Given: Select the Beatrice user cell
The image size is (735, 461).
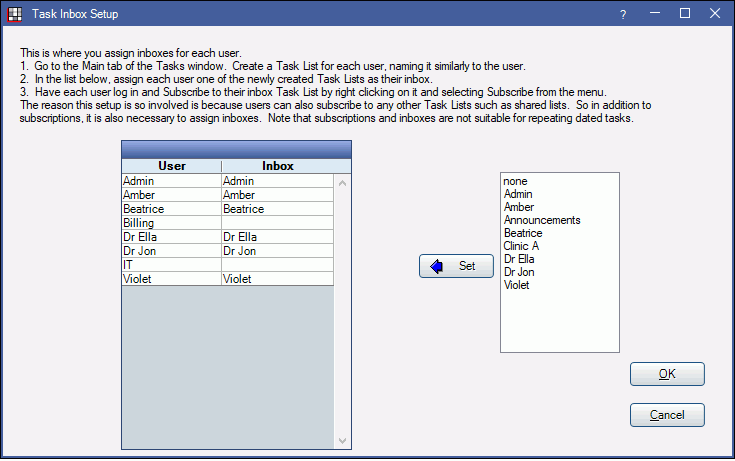Looking at the screenshot, I should (x=172, y=209).
